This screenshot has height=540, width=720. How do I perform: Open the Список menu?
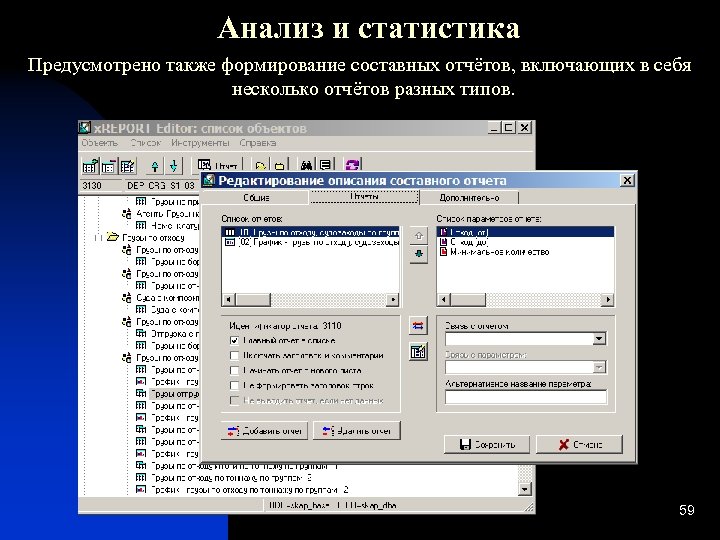tap(146, 143)
